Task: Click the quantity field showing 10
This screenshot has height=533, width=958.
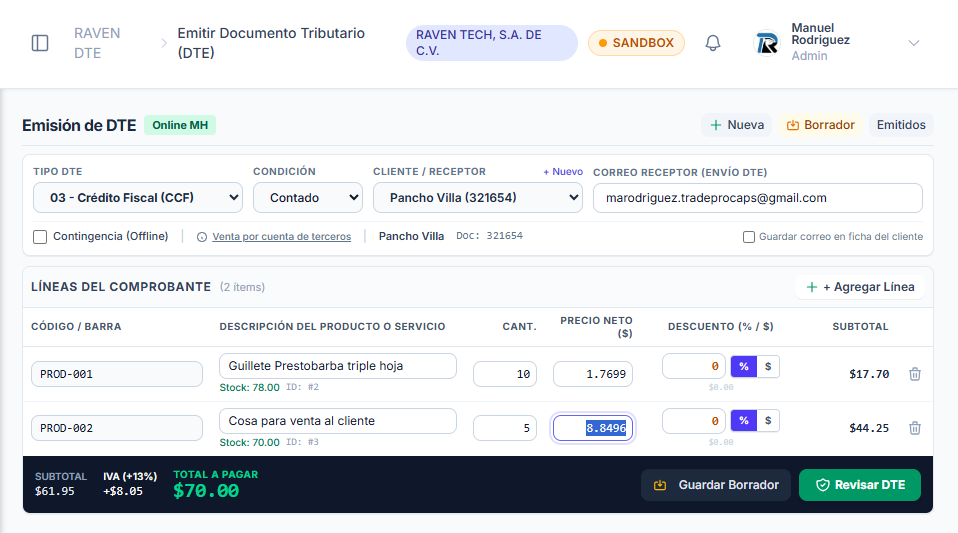Action: [x=505, y=374]
